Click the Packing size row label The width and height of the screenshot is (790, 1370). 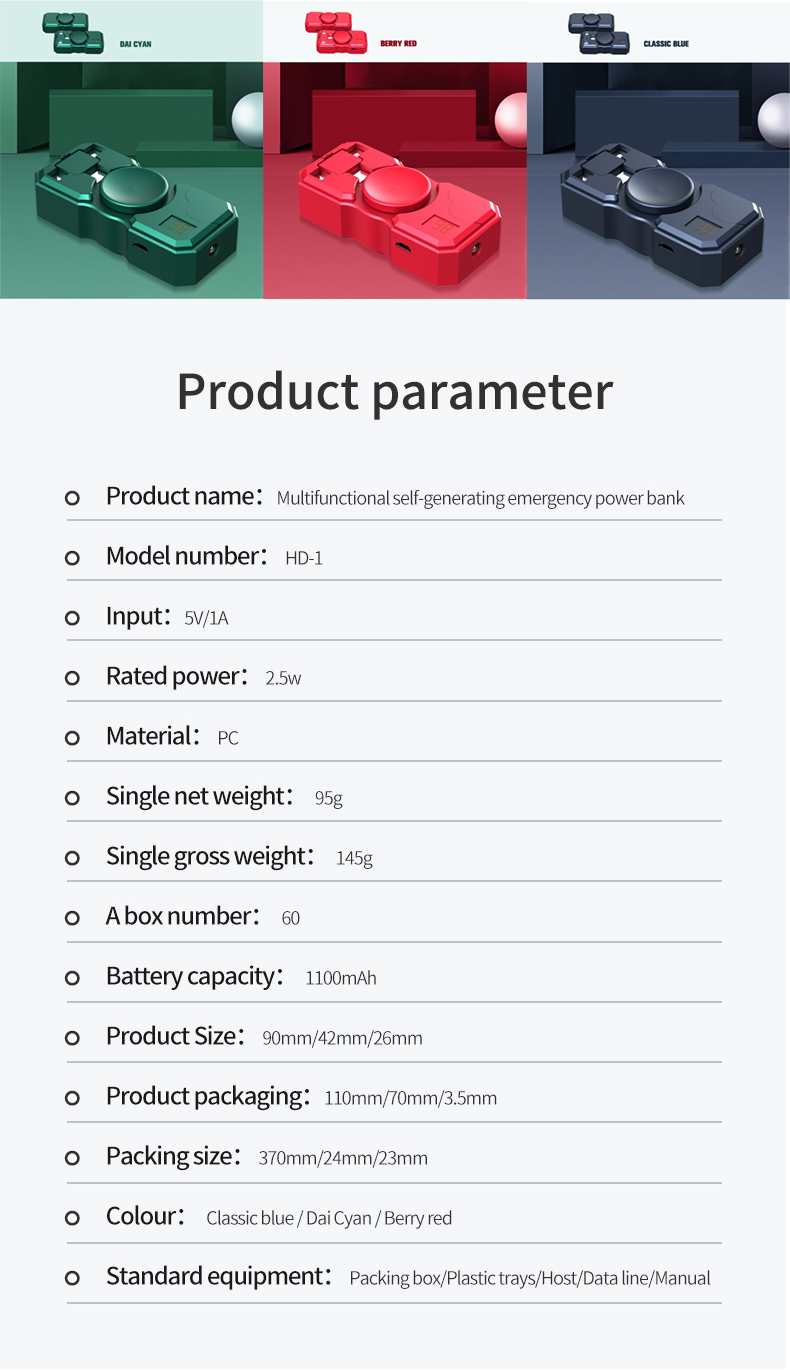point(173,1157)
